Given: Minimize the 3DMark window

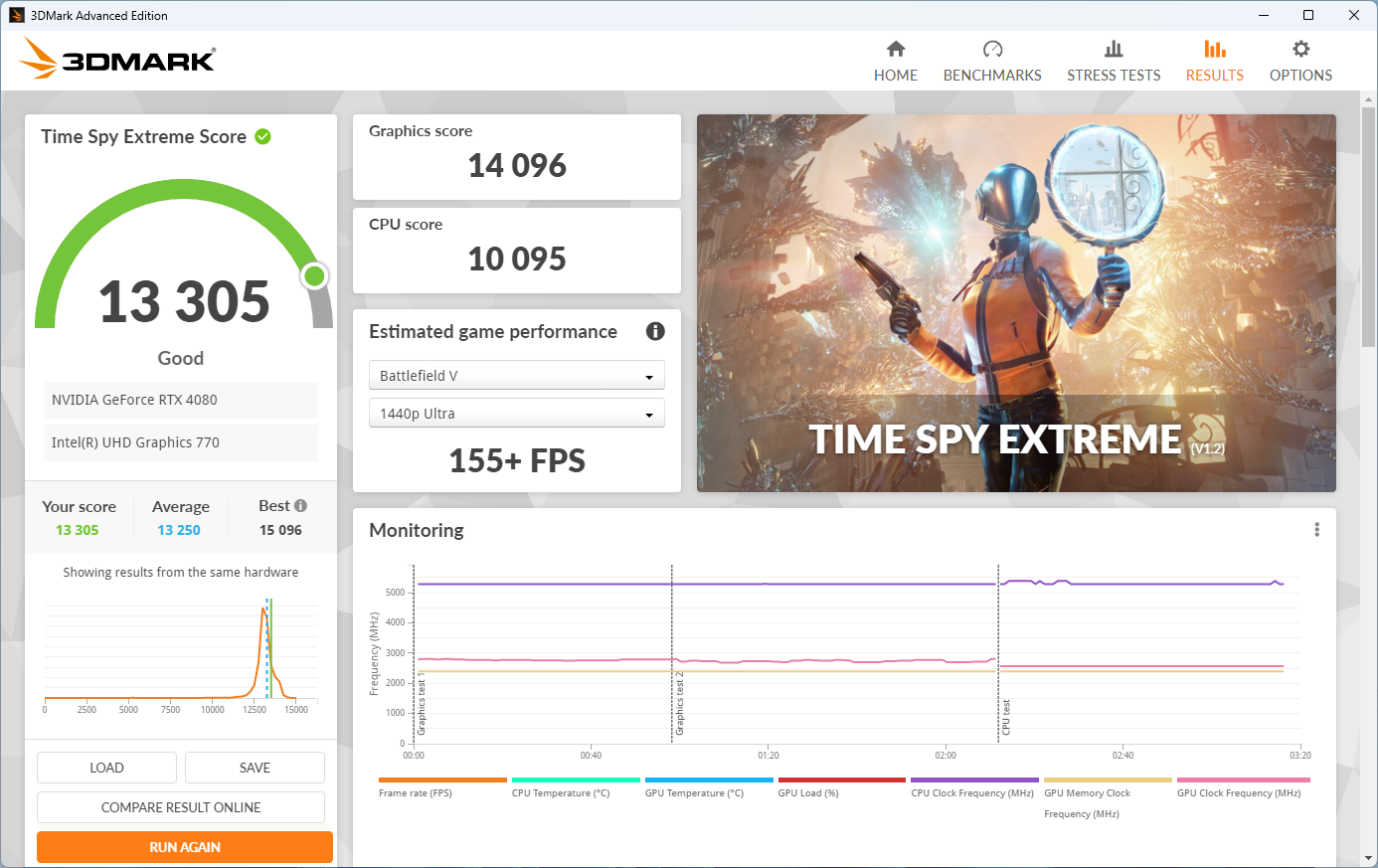Looking at the screenshot, I should pos(1264,15).
